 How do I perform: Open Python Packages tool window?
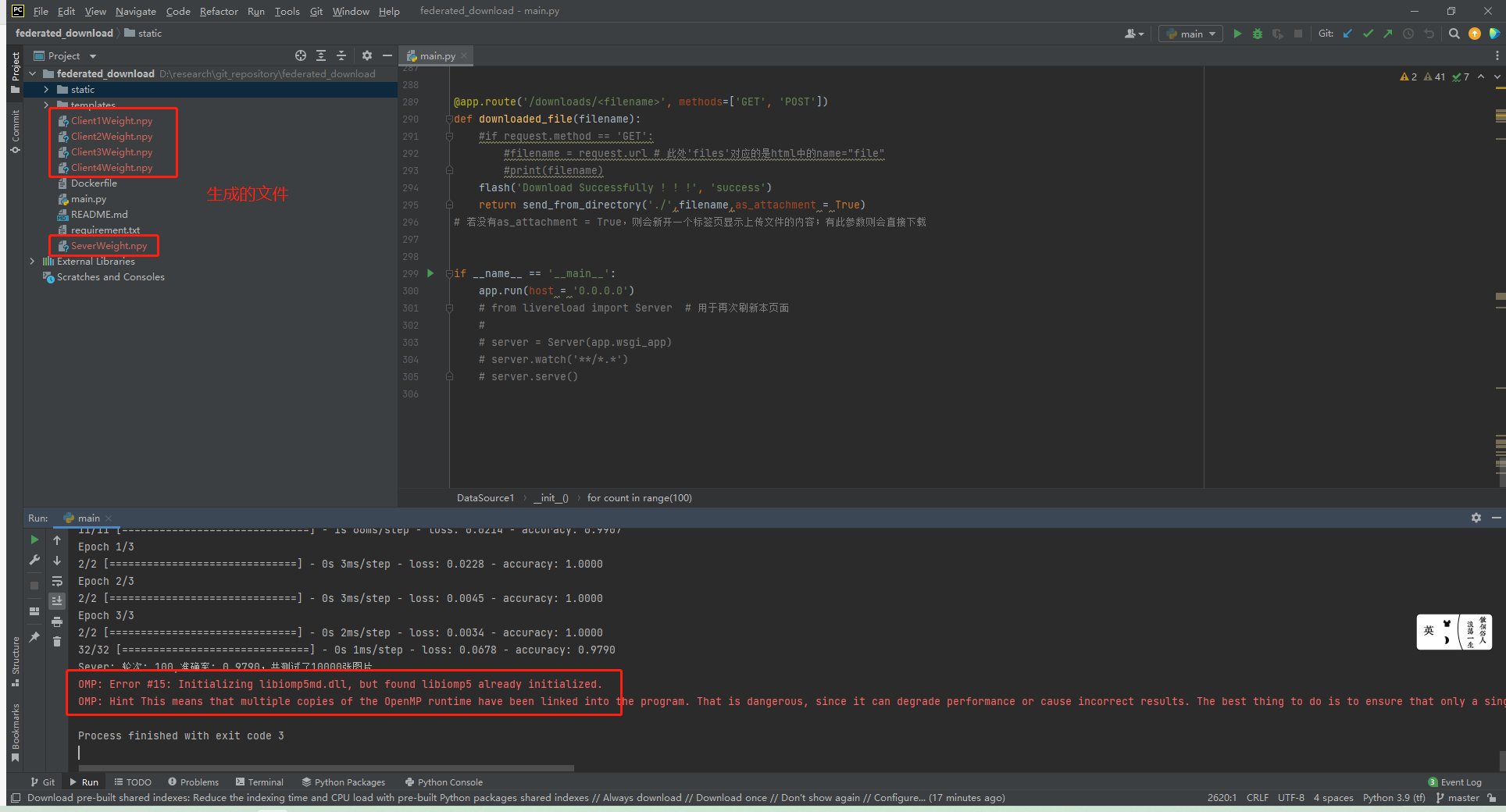tap(343, 782)
